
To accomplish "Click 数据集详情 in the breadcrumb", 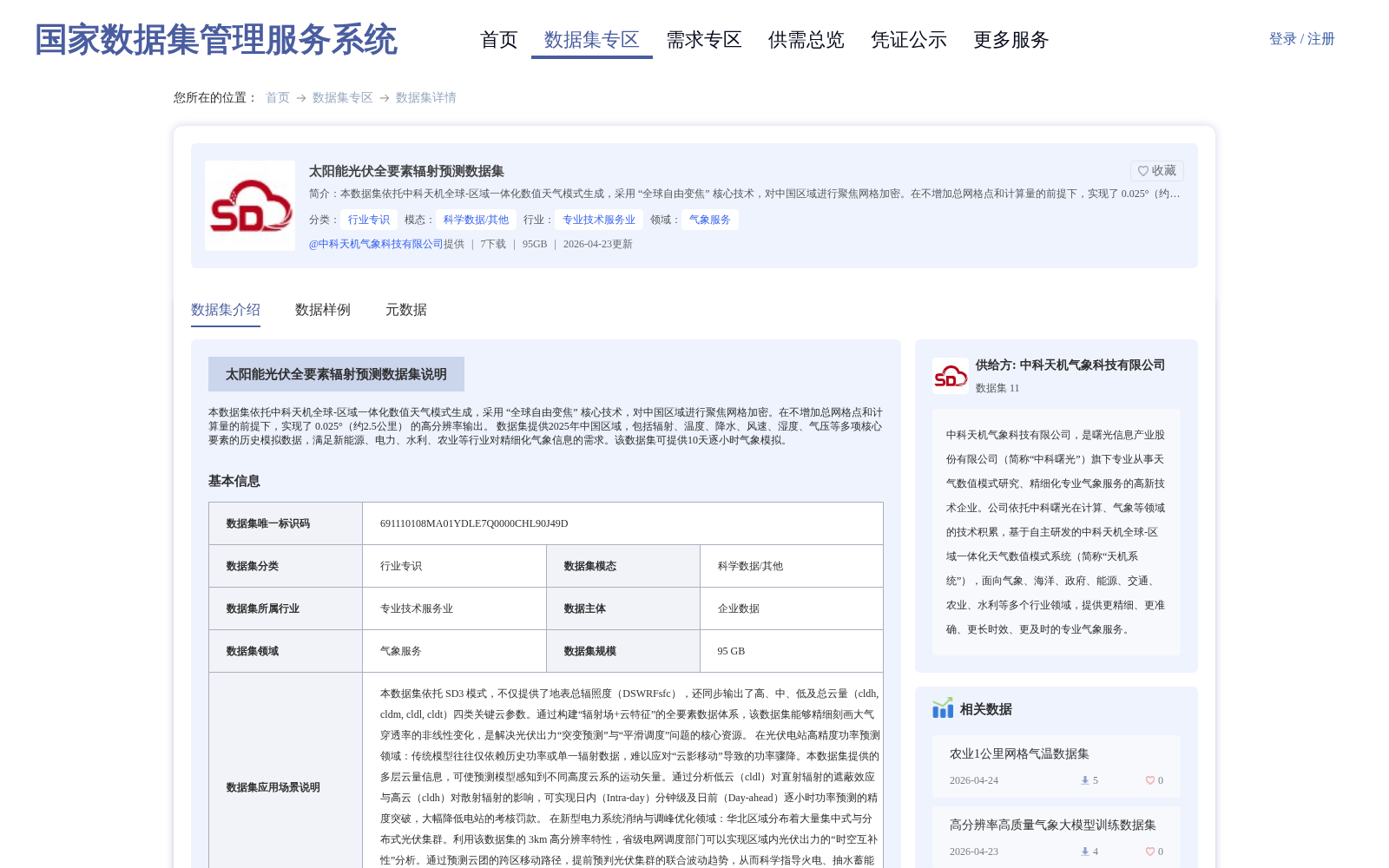I will pyautogui.click(x=426, y=97).
